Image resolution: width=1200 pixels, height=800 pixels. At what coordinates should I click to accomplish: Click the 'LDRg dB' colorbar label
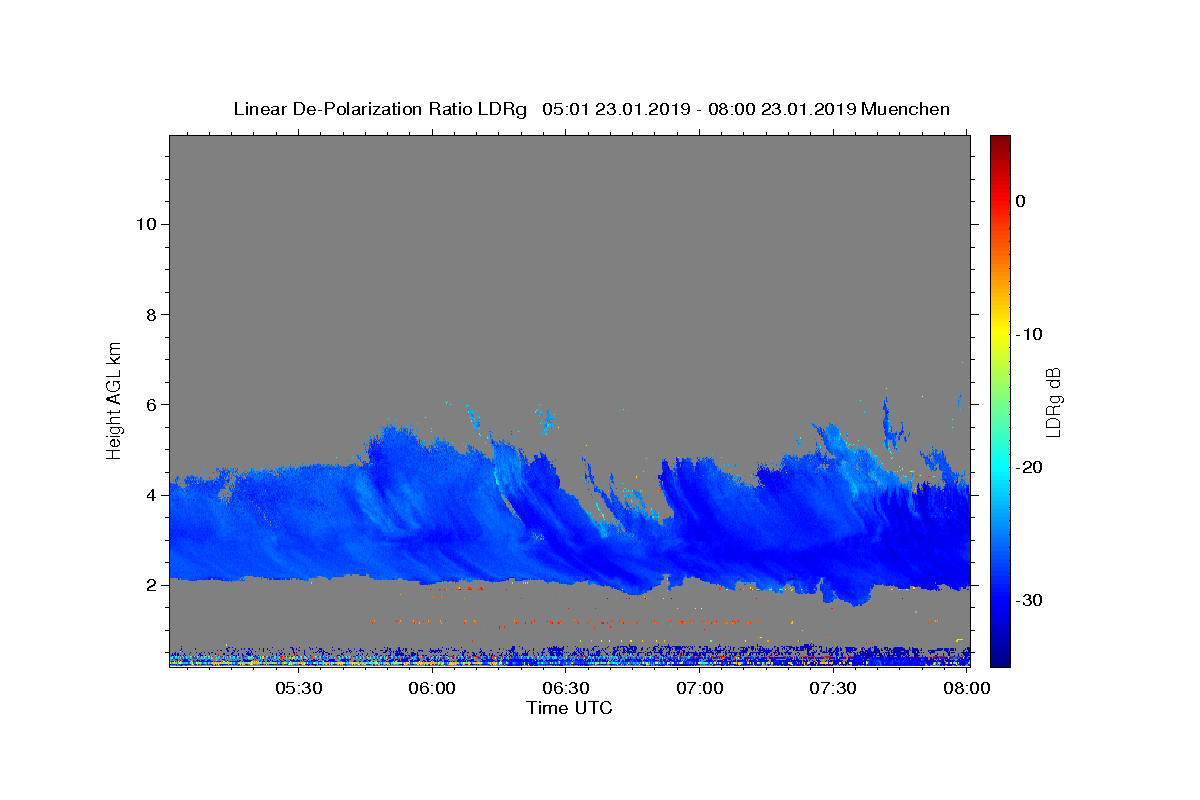(x=1052, y=402)
